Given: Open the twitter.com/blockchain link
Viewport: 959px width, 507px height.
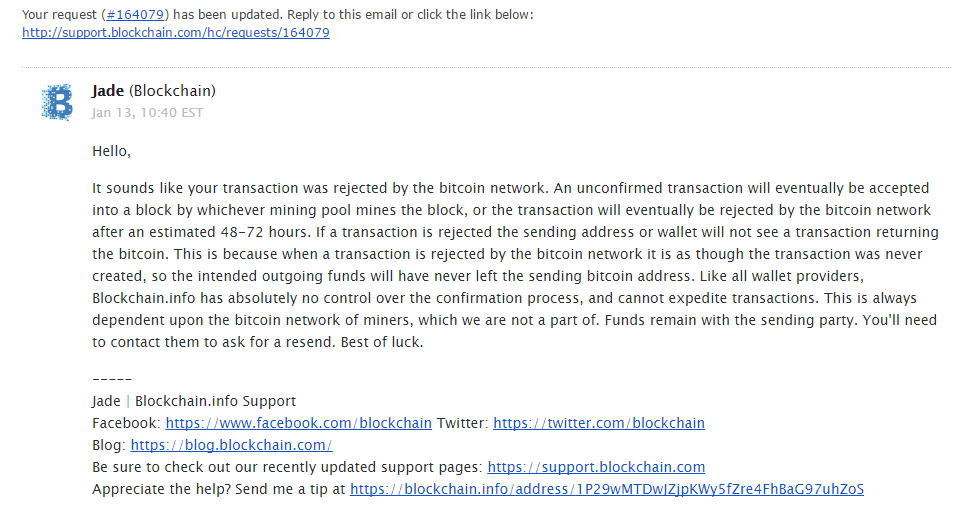Looking at the screenshot, I should (x=598, y=423).
